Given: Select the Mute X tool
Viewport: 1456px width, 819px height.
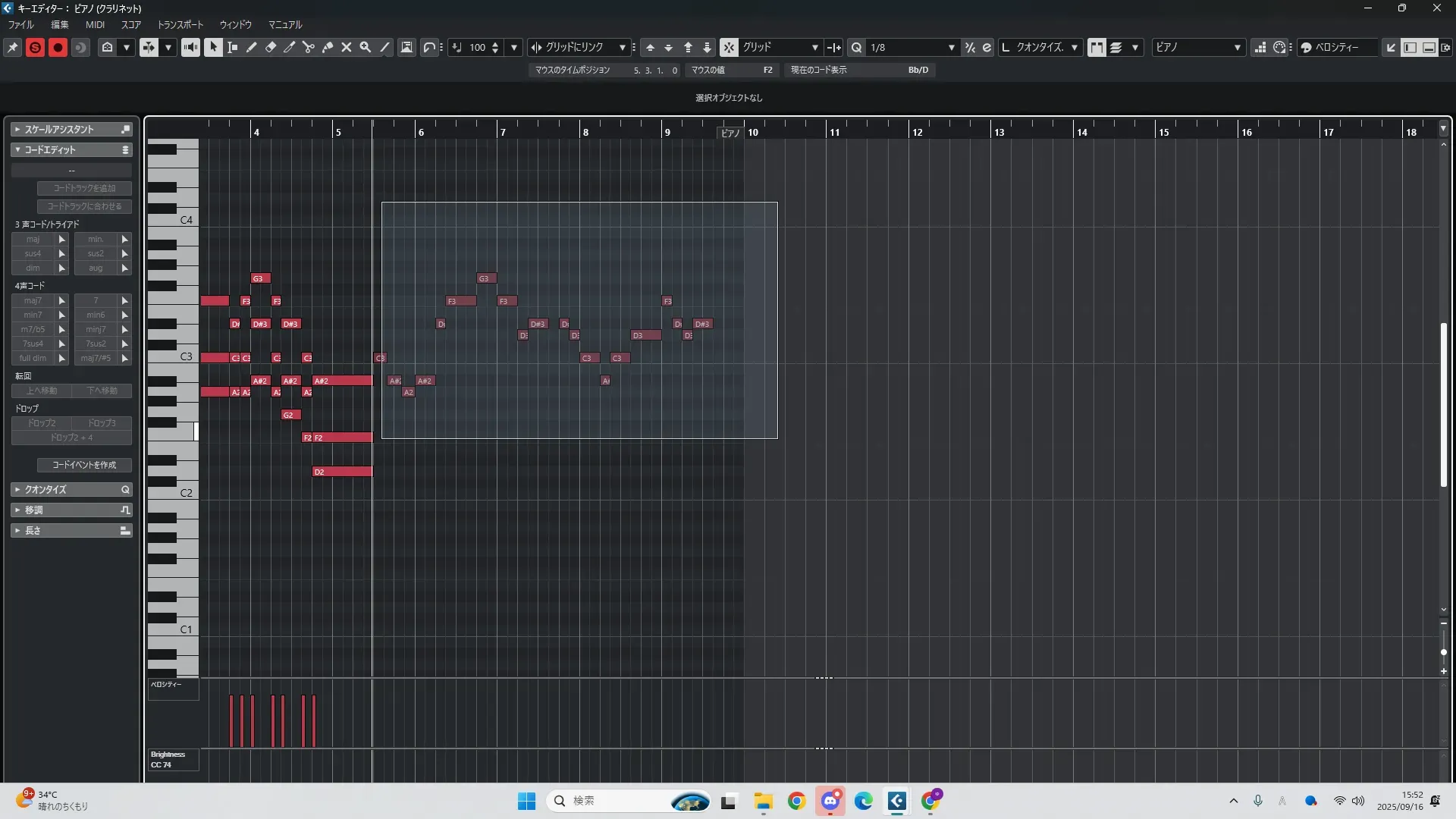Looking at the screenshot, I should (x=347, y=47).
